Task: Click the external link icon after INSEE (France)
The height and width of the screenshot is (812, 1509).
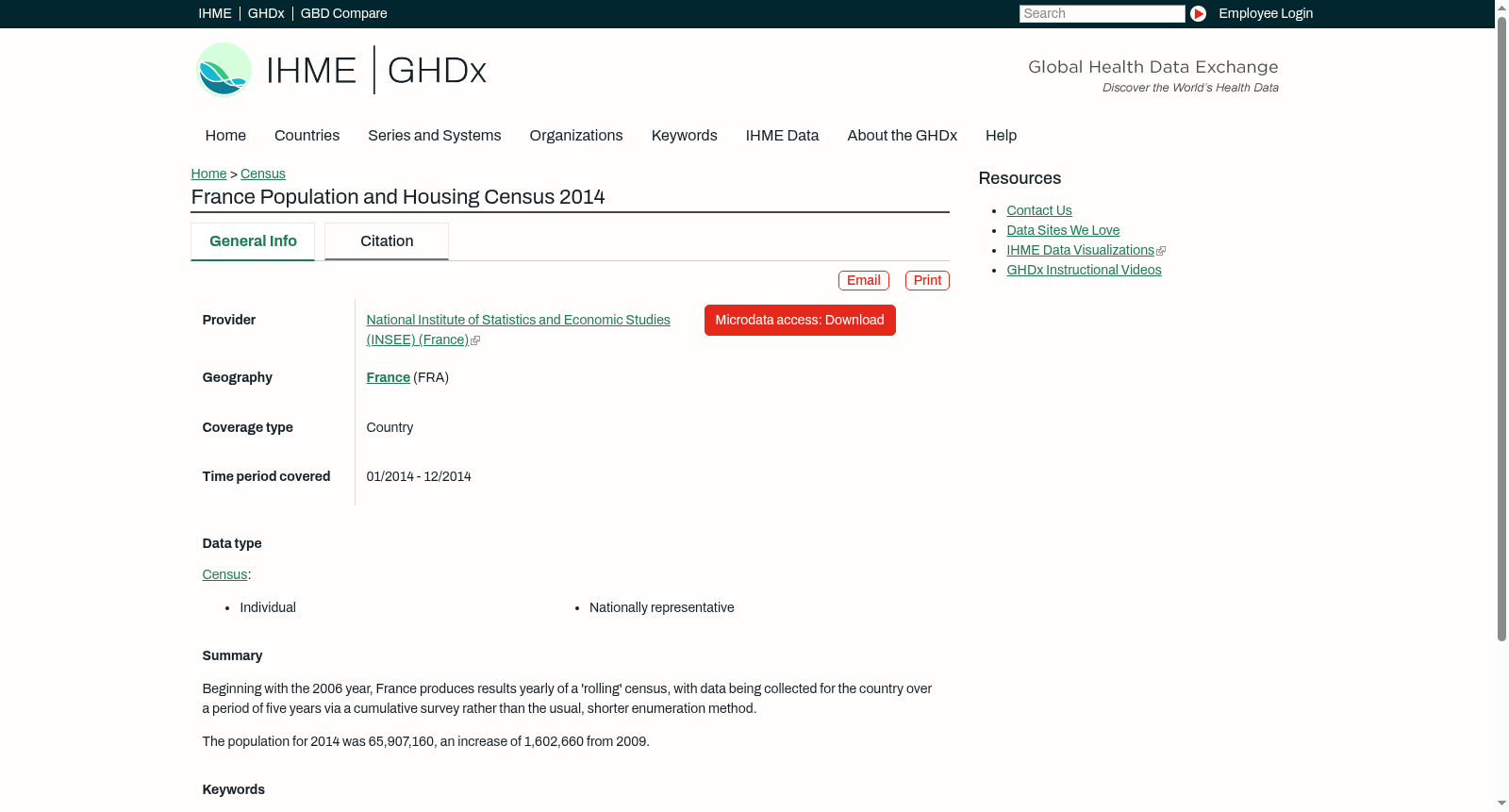Action: (x=475, y=340)
